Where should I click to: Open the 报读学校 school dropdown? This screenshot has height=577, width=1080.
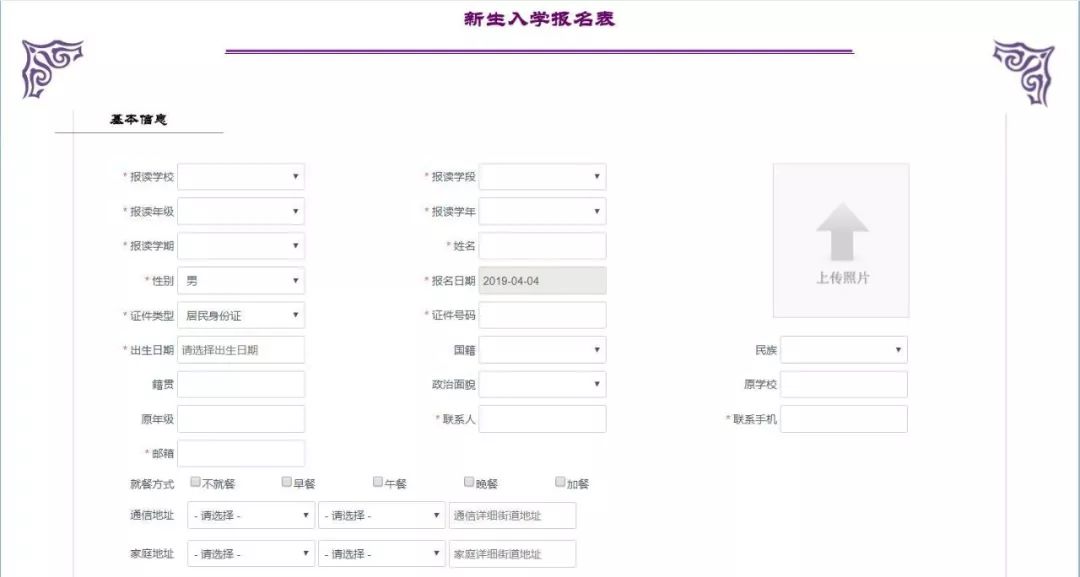tap(241, 176)
